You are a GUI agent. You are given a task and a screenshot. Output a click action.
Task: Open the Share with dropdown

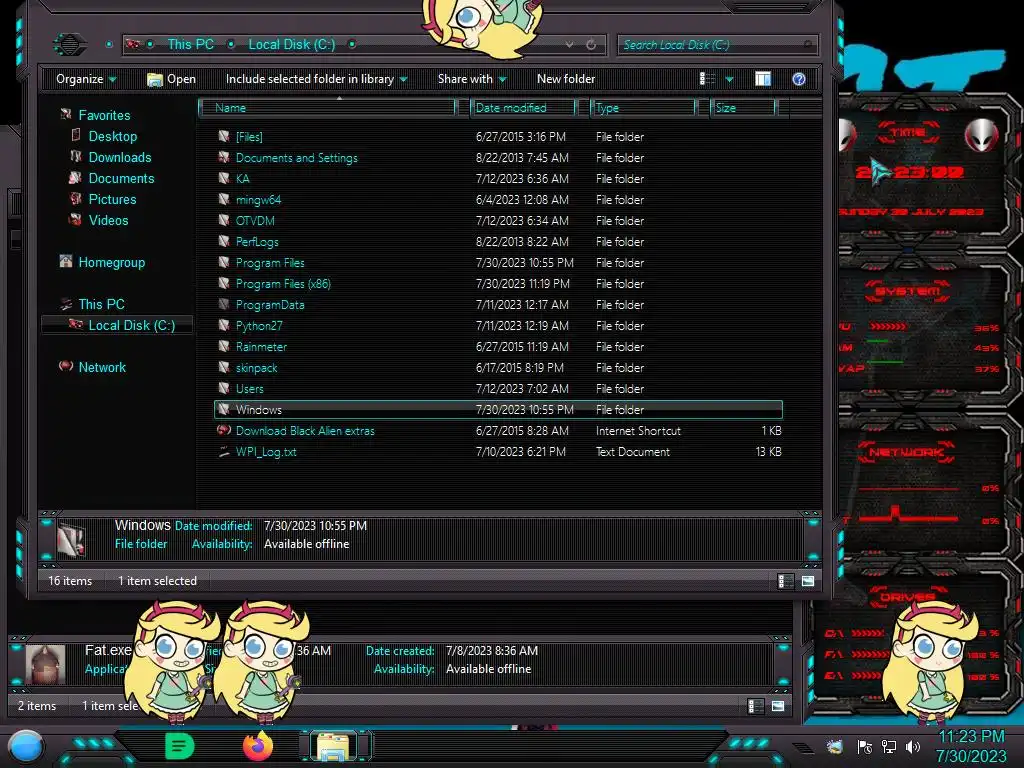tap(472, 79)
